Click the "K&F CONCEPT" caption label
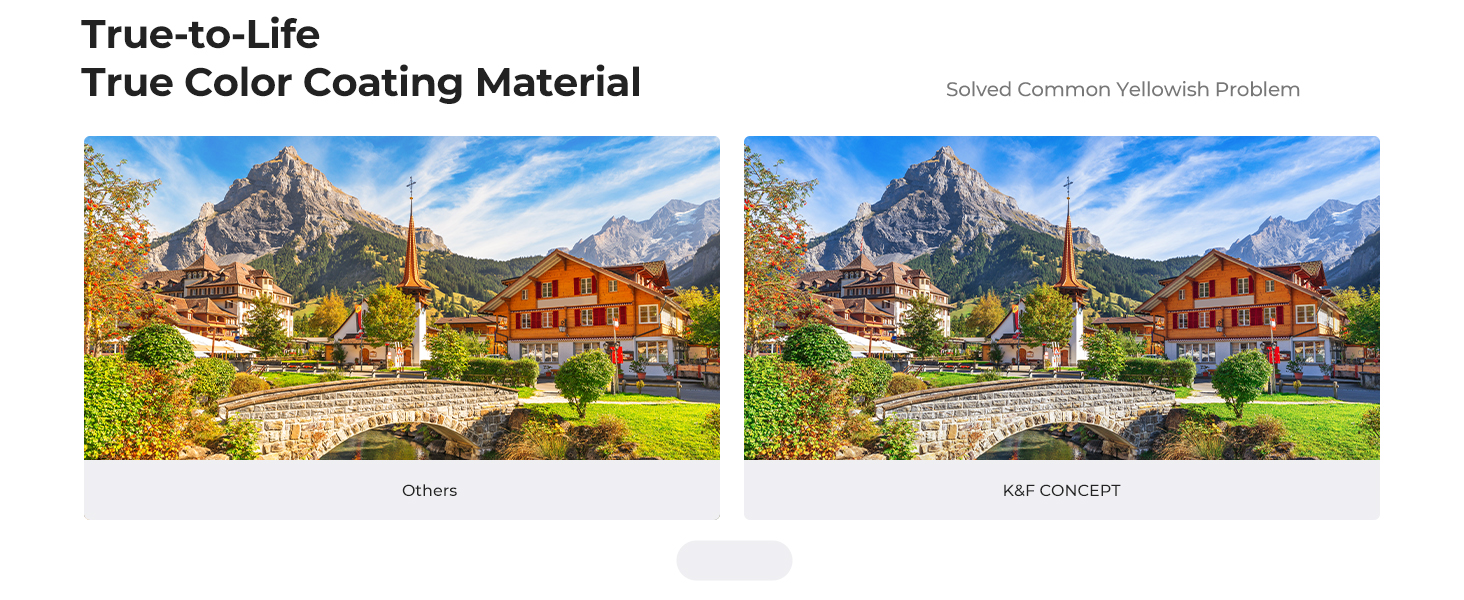This screenshot has height=600, width=1464. coord(1062,491)
